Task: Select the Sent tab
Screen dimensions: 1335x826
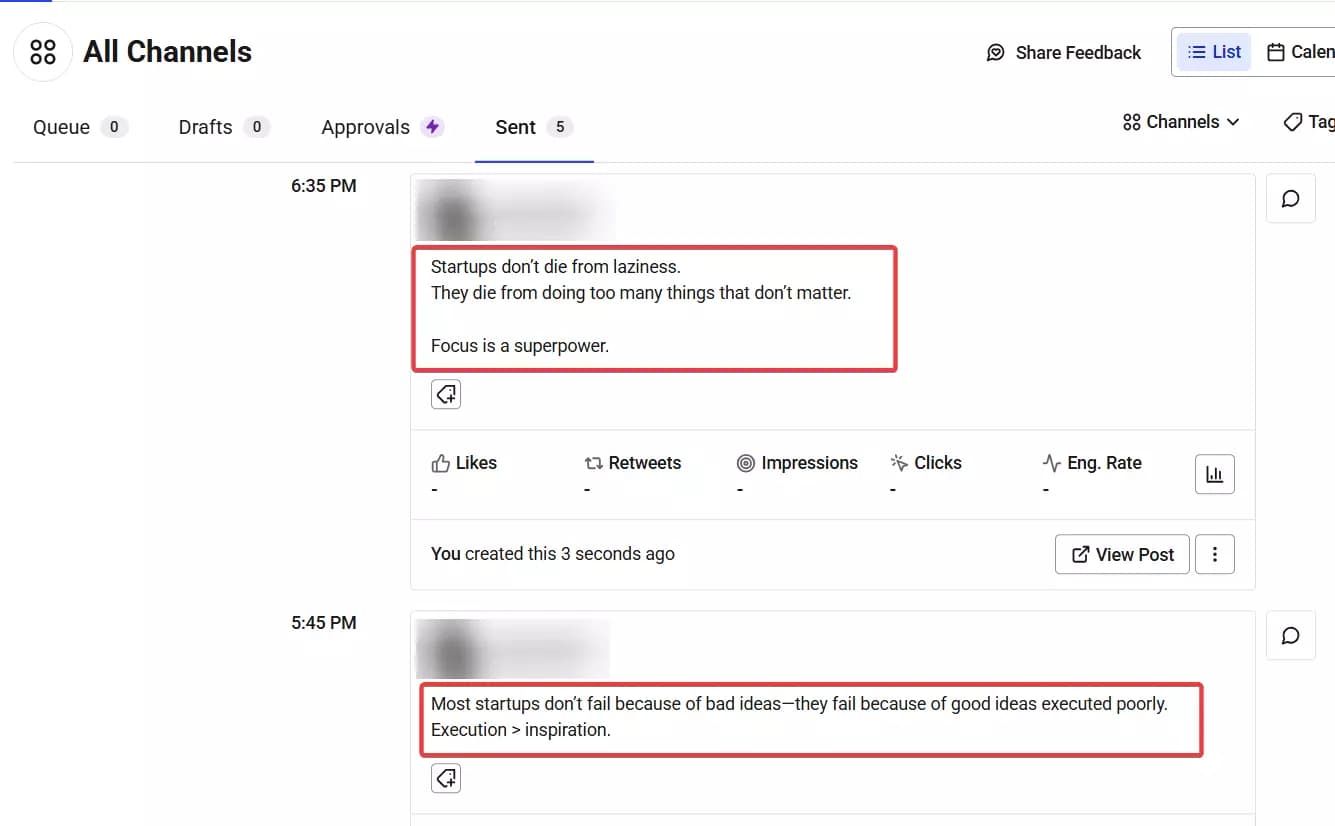Action: pos(534,127)
